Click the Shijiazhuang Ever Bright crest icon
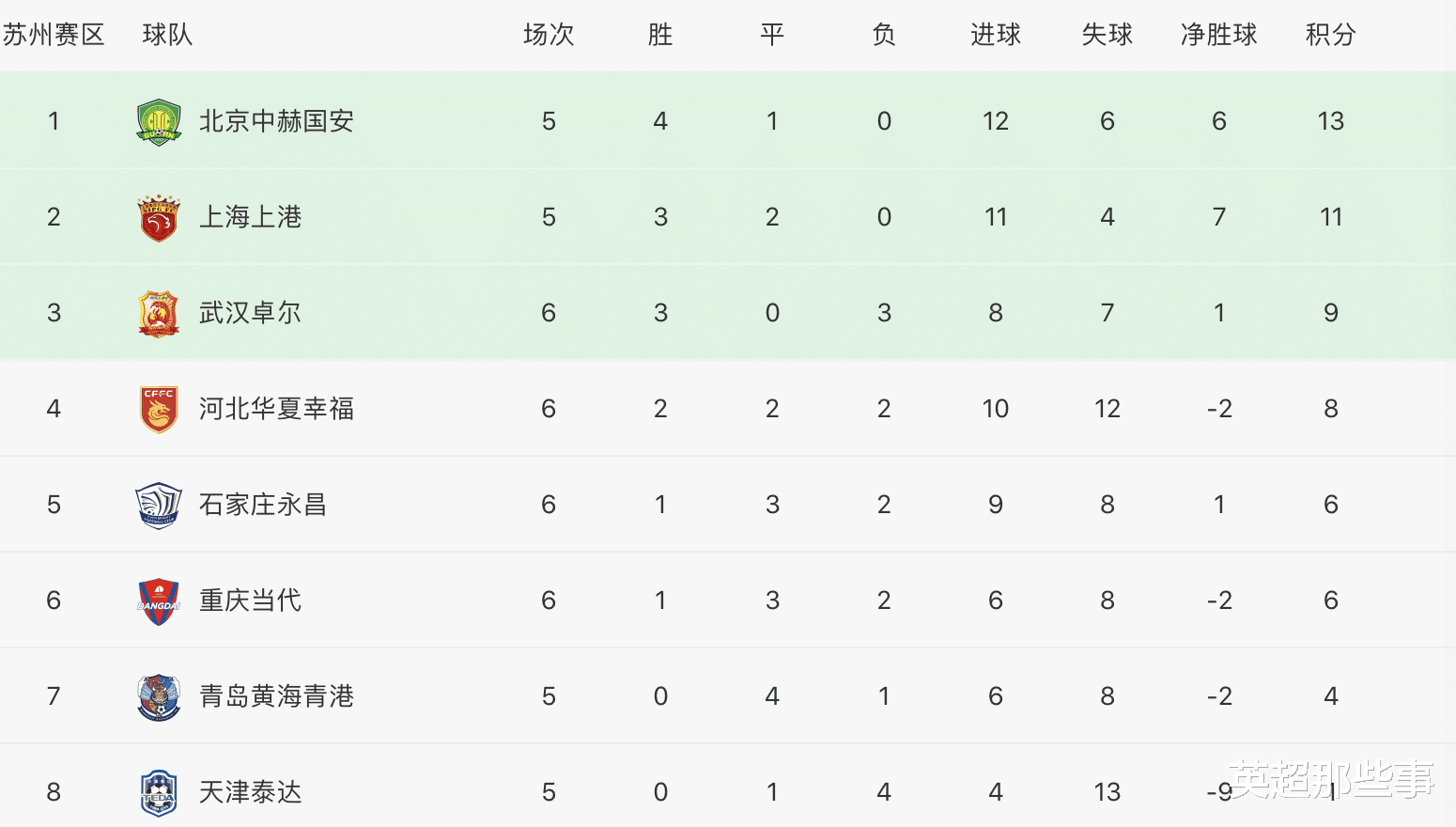This screenshot has height=827, width=1456. point(159,506)
